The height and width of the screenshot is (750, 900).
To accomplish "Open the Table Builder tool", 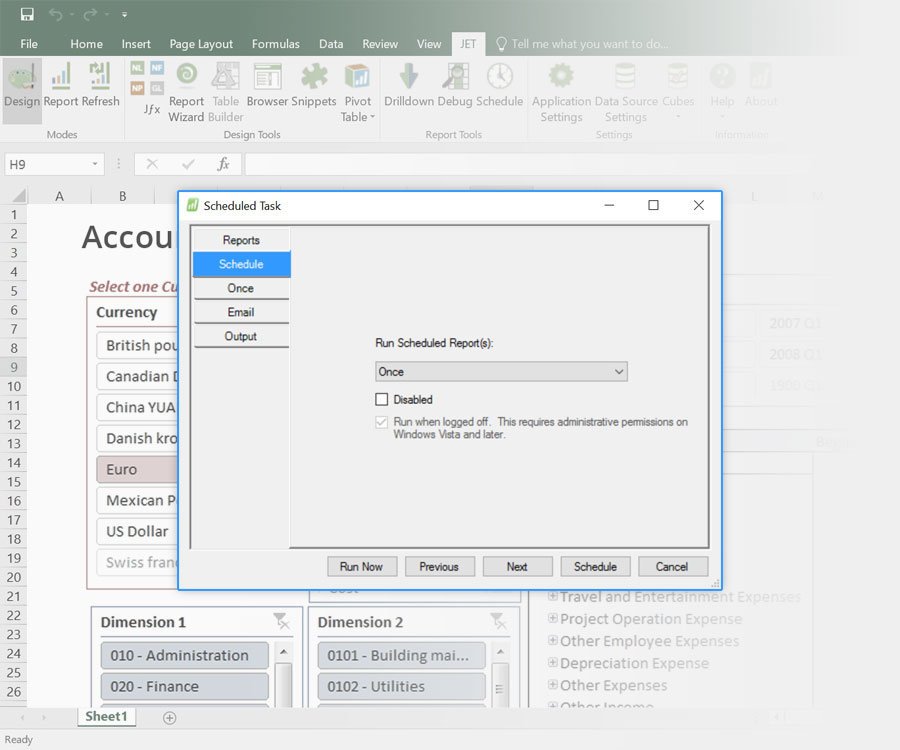I will (x=226, y=92).
